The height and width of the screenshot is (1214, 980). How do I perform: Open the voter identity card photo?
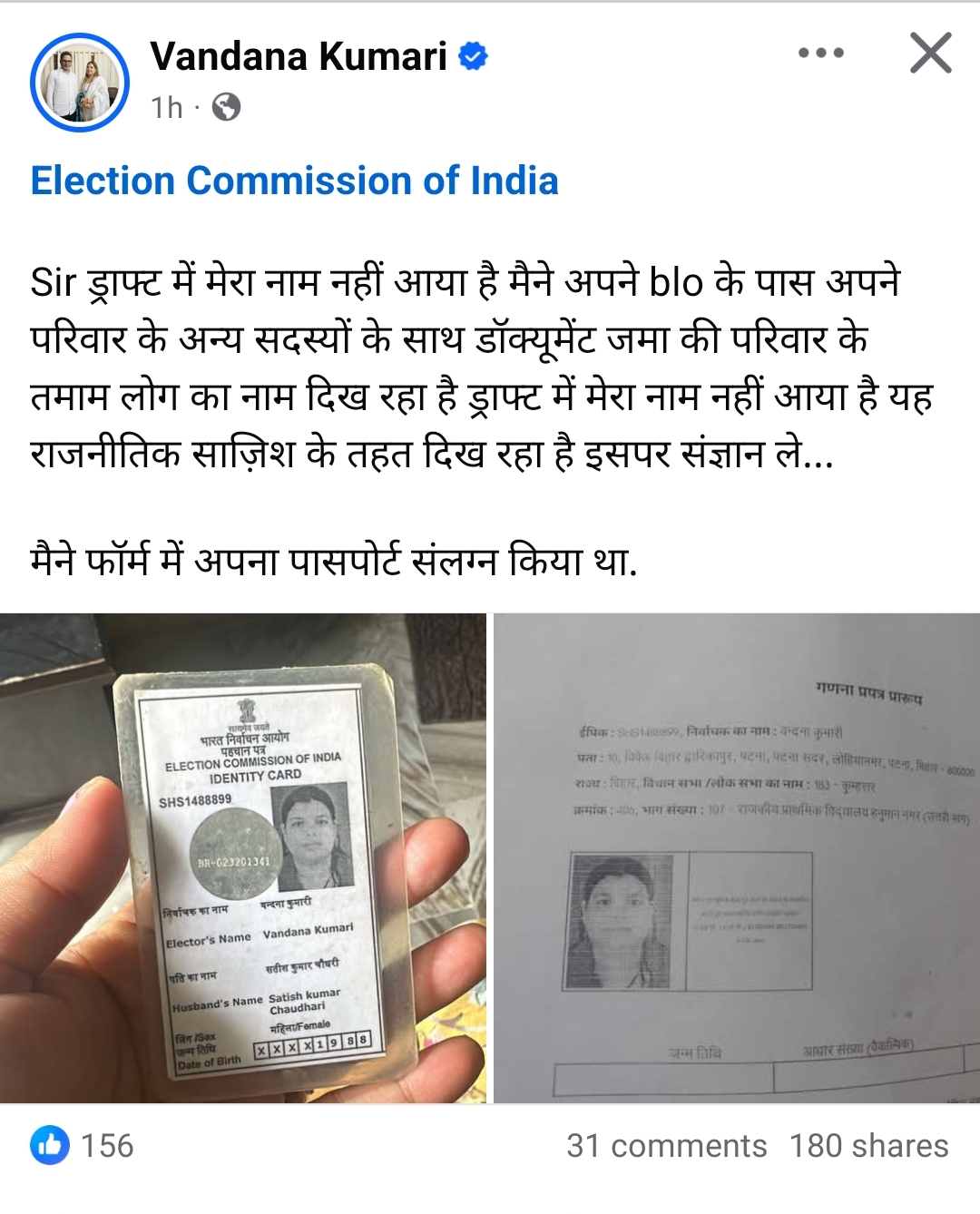[x=243, y=858]
